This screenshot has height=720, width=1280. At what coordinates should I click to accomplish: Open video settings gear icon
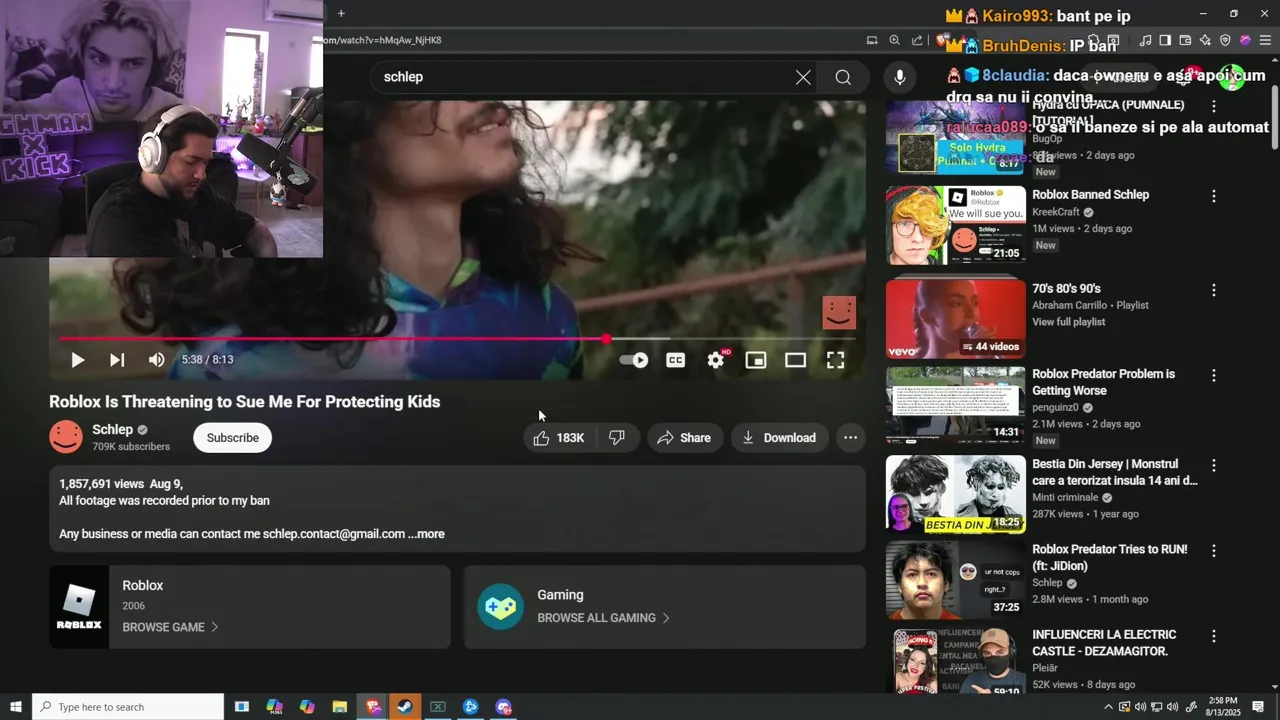(x=716, y=360)
